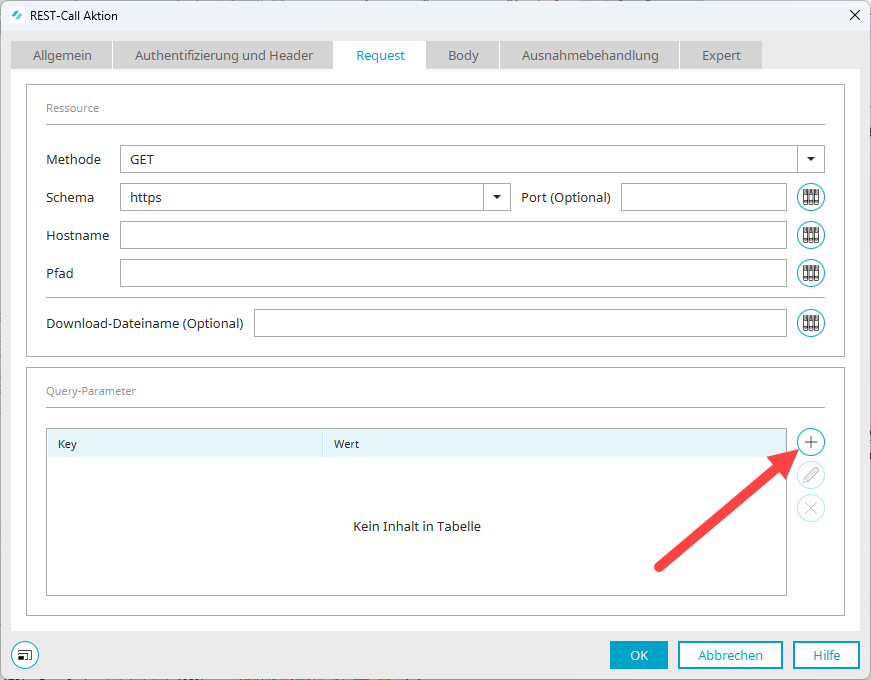
Task: Switch to the Allgemein tab
Action: click(x=62, y=55)
